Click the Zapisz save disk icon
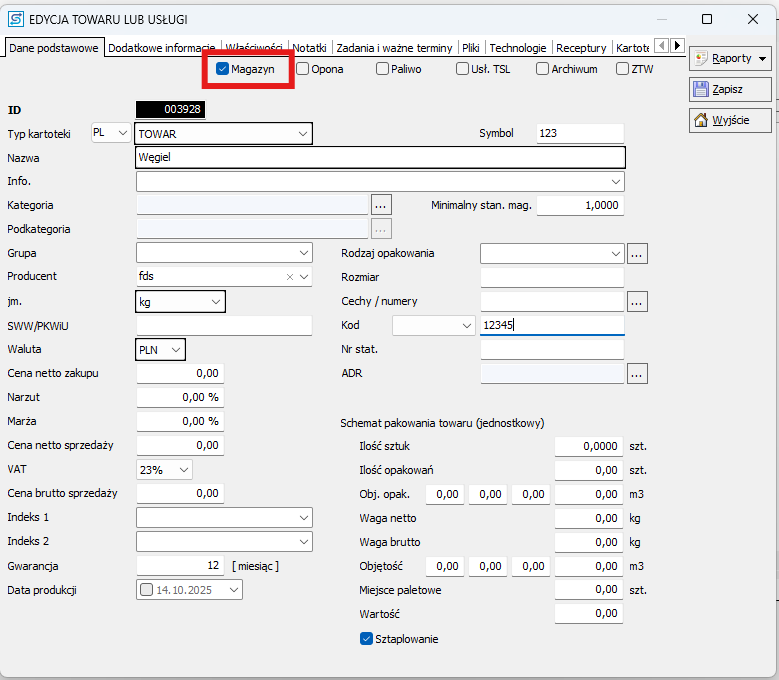The height and width of the screenshot is (680, 779). point(700,90)
